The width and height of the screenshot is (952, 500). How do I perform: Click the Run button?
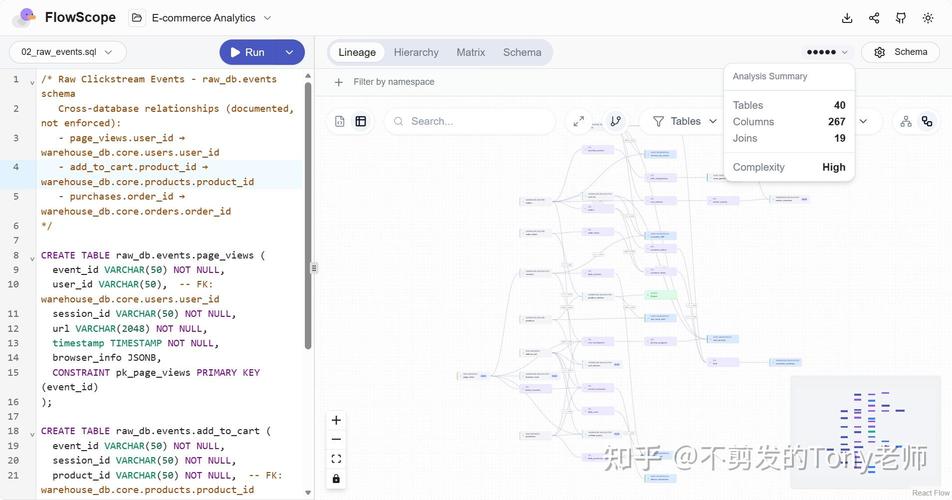pos(249,52)
